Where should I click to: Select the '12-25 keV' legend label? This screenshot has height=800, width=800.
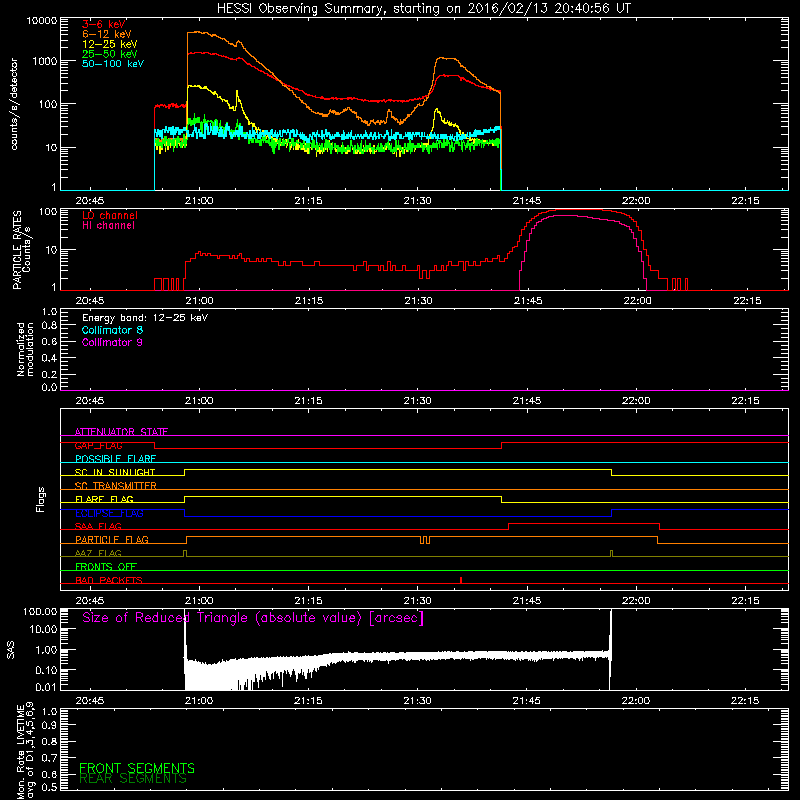110,44
